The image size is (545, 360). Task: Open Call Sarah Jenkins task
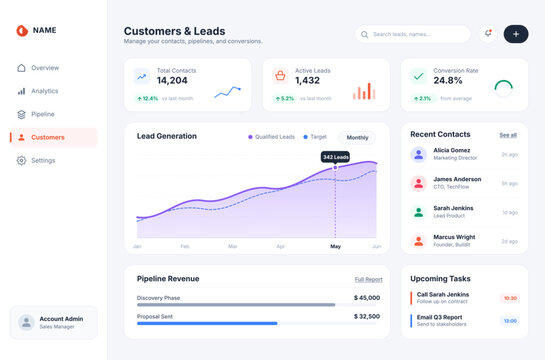tap(465, 298)
